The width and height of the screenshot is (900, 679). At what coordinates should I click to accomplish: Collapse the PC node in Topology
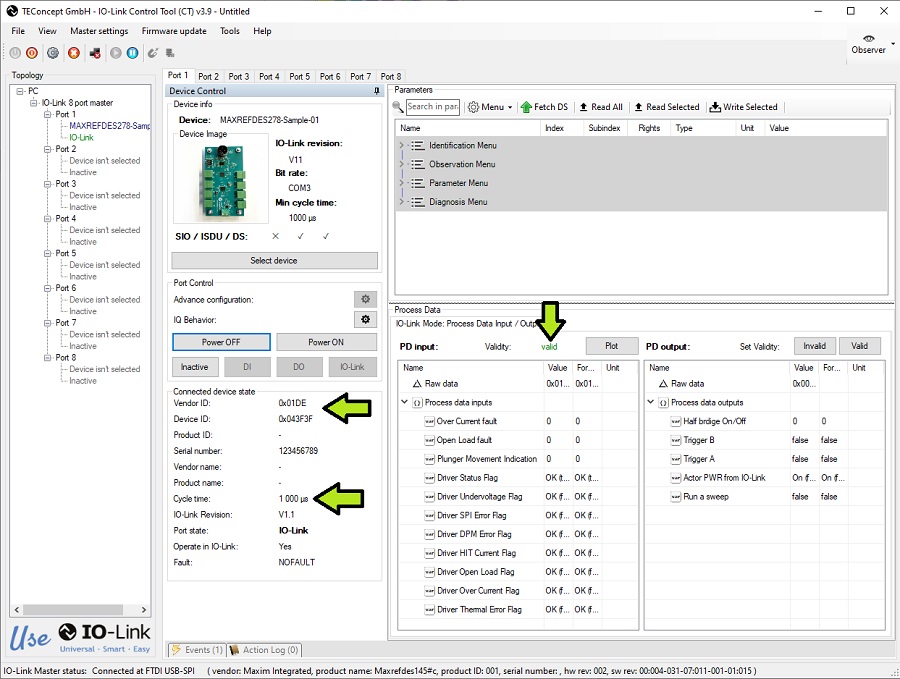20,91
